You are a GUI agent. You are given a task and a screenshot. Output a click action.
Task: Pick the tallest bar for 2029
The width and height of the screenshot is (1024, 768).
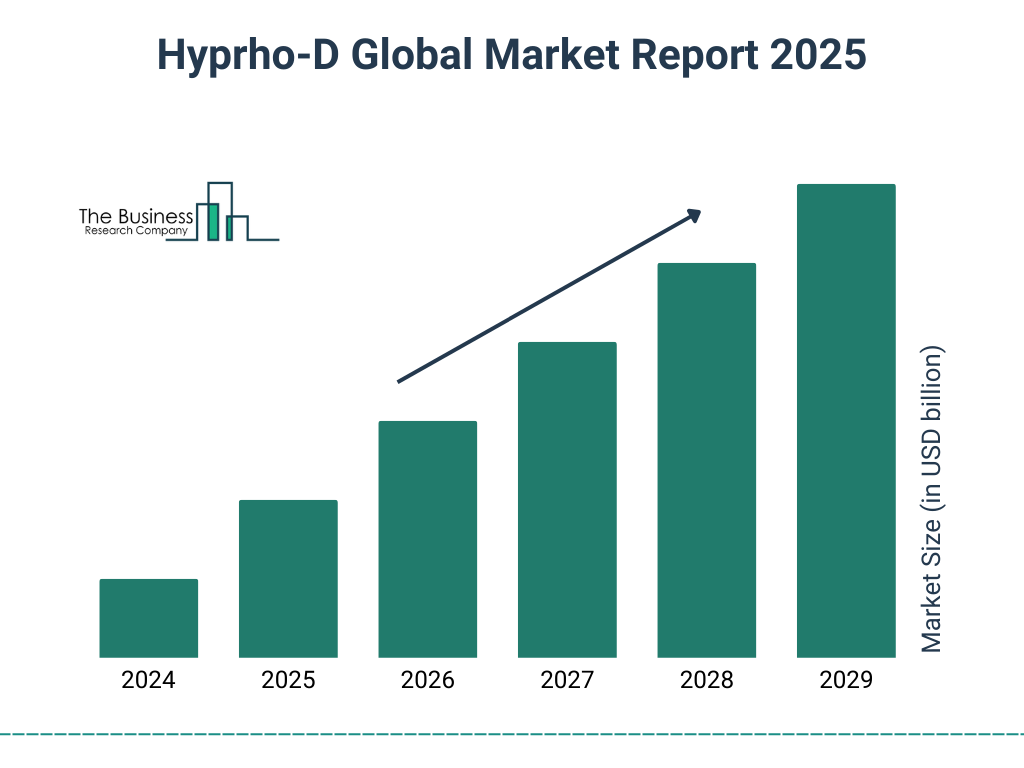click(845, 420)
